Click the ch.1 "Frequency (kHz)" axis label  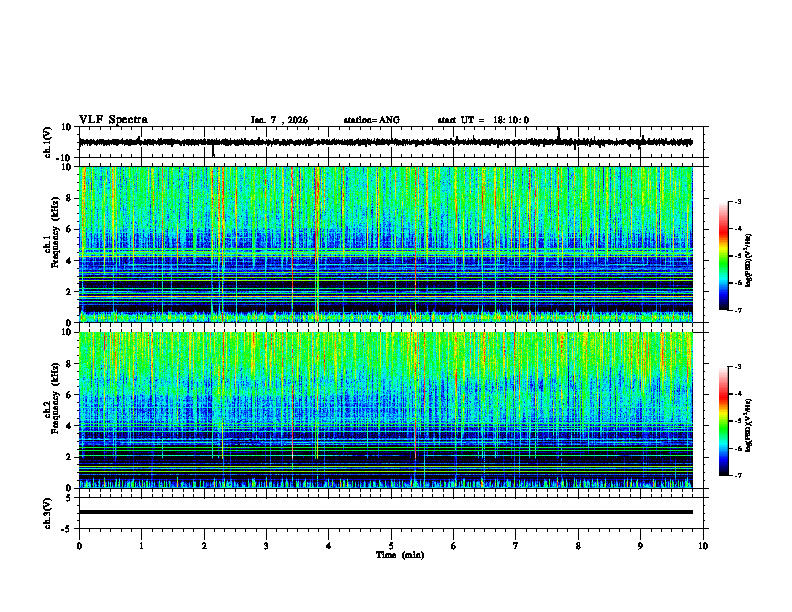(x=55, y=233)
